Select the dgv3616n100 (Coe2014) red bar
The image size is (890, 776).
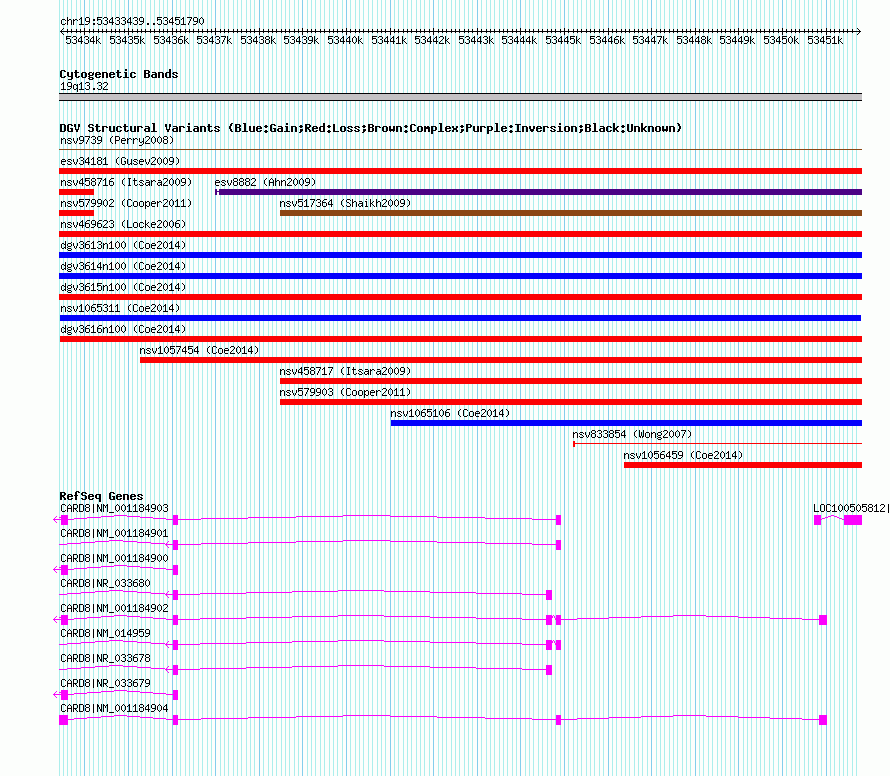tap(460, 339)
